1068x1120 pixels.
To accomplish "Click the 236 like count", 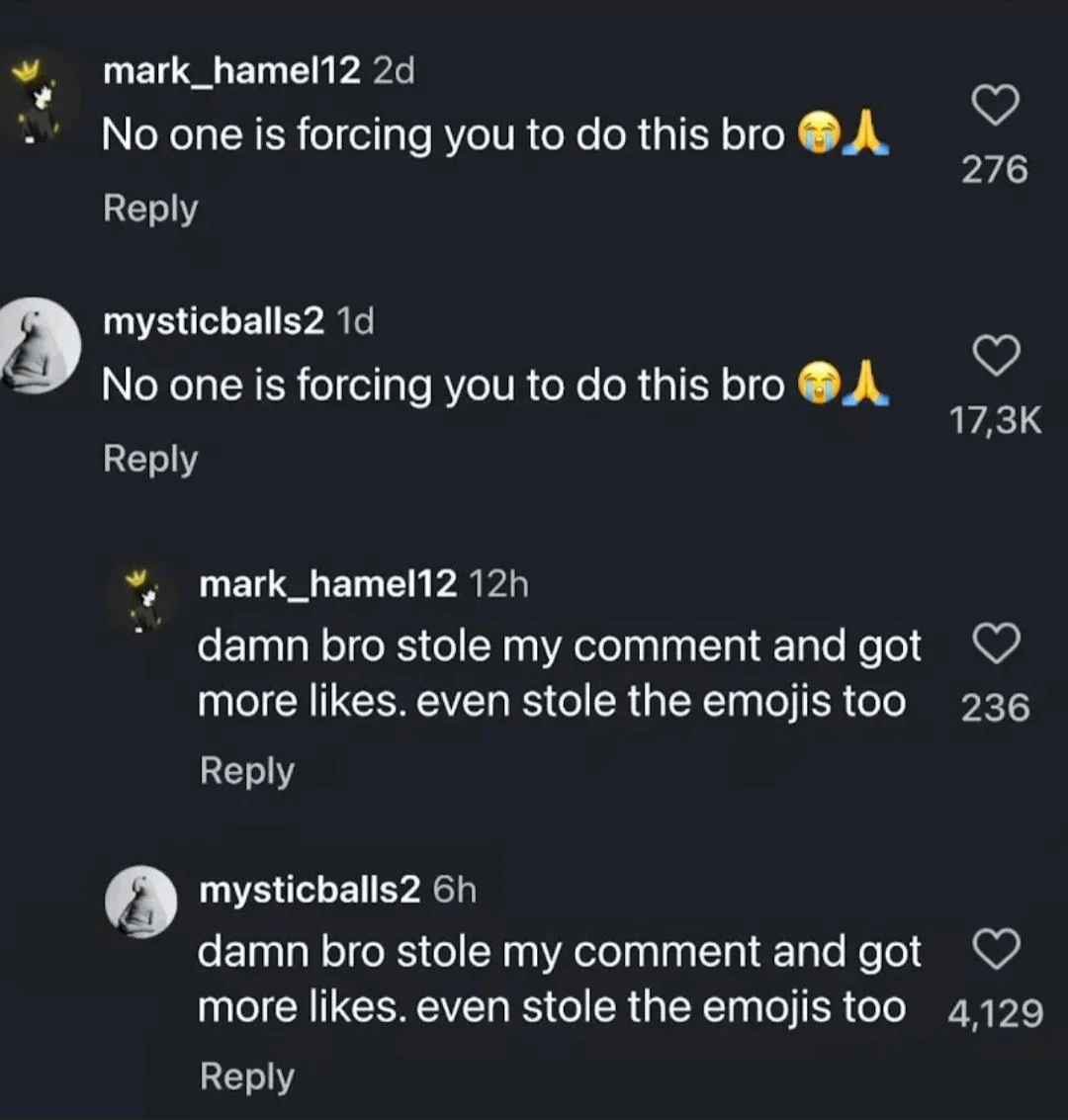I will click(995, 709).
